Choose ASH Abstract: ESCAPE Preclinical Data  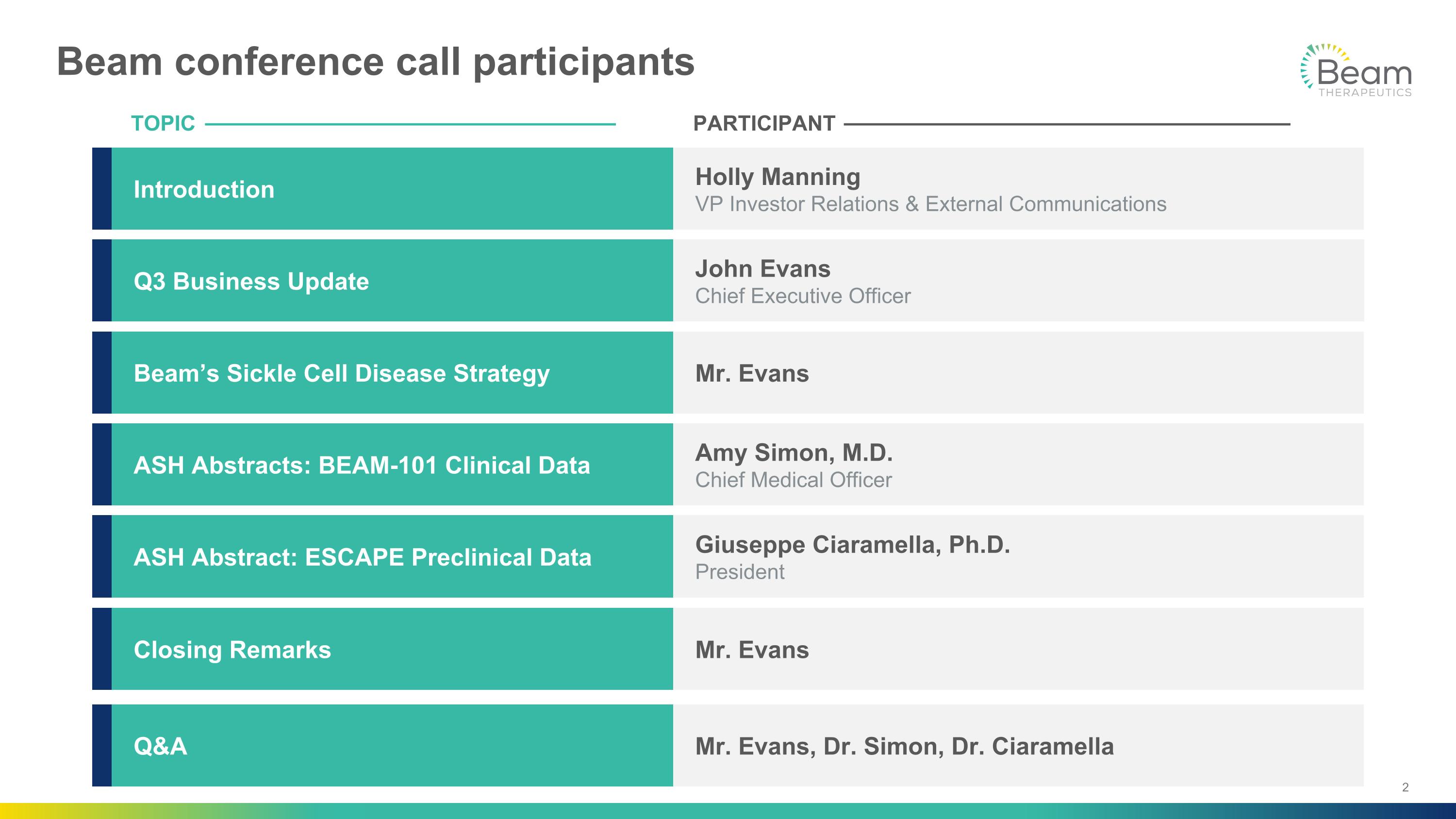[x=363, y=557]
